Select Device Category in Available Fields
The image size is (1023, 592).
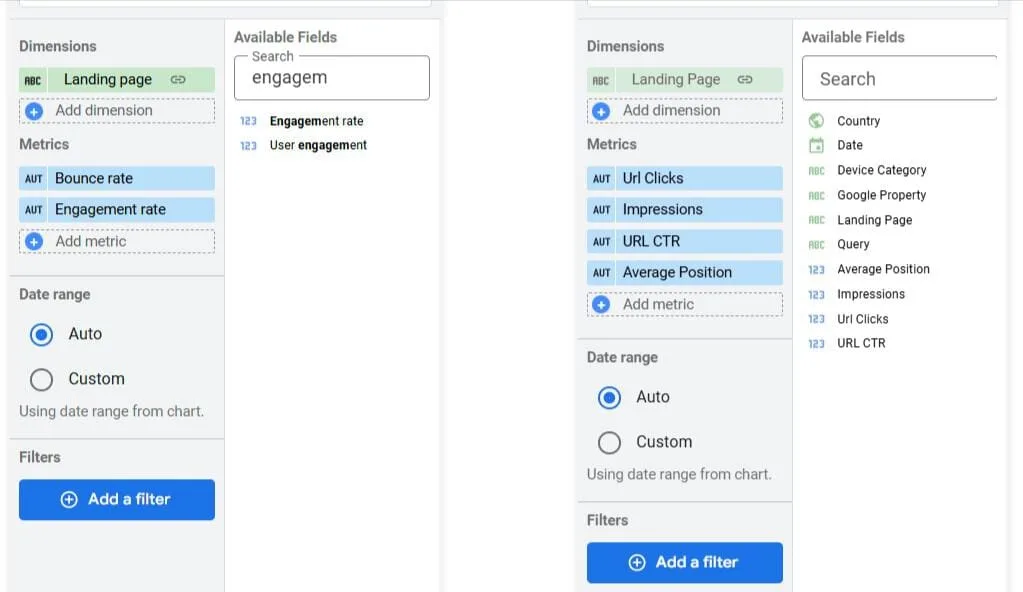click(881, 170)
